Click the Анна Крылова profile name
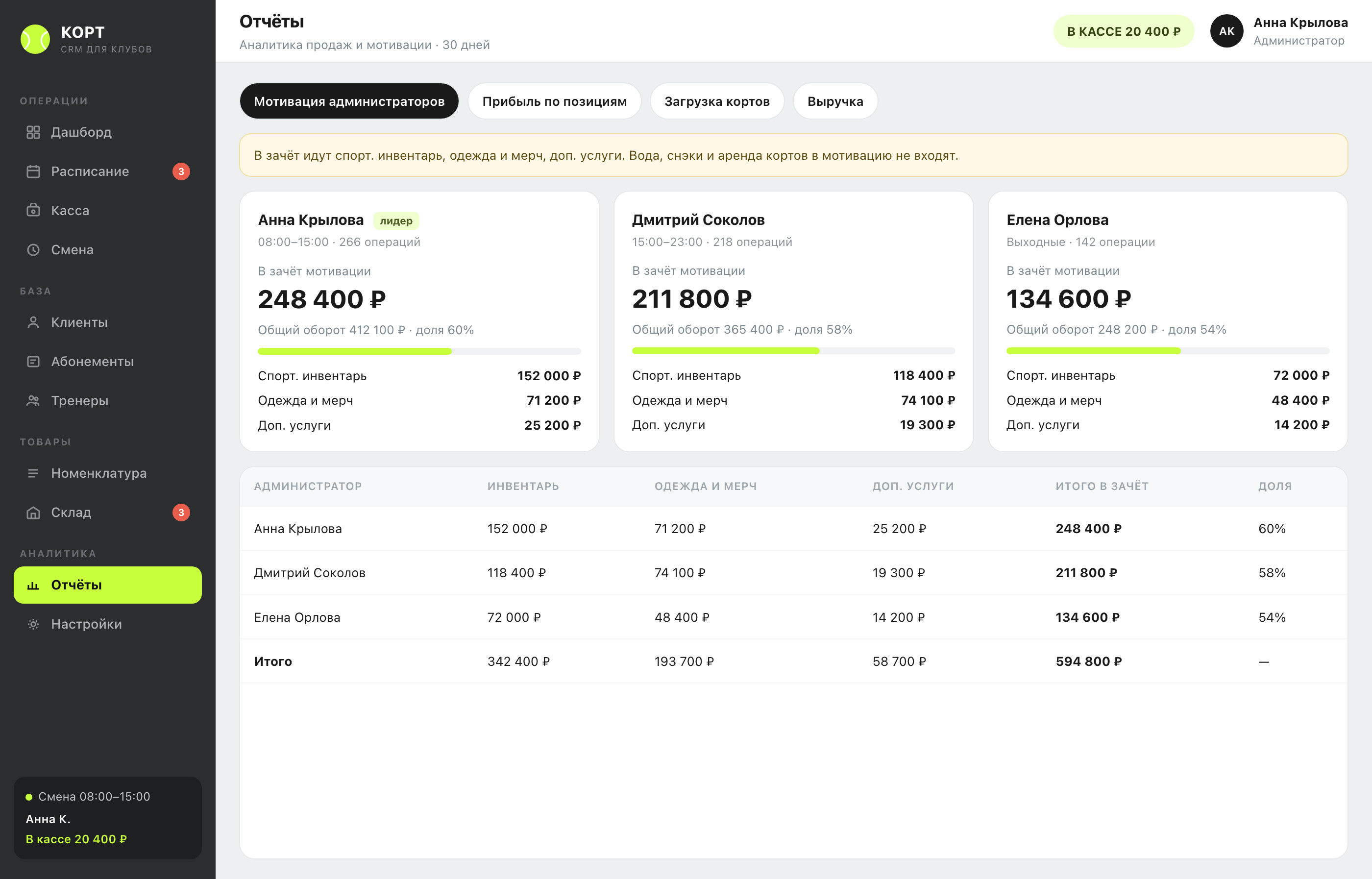 tap(1300, 23)
